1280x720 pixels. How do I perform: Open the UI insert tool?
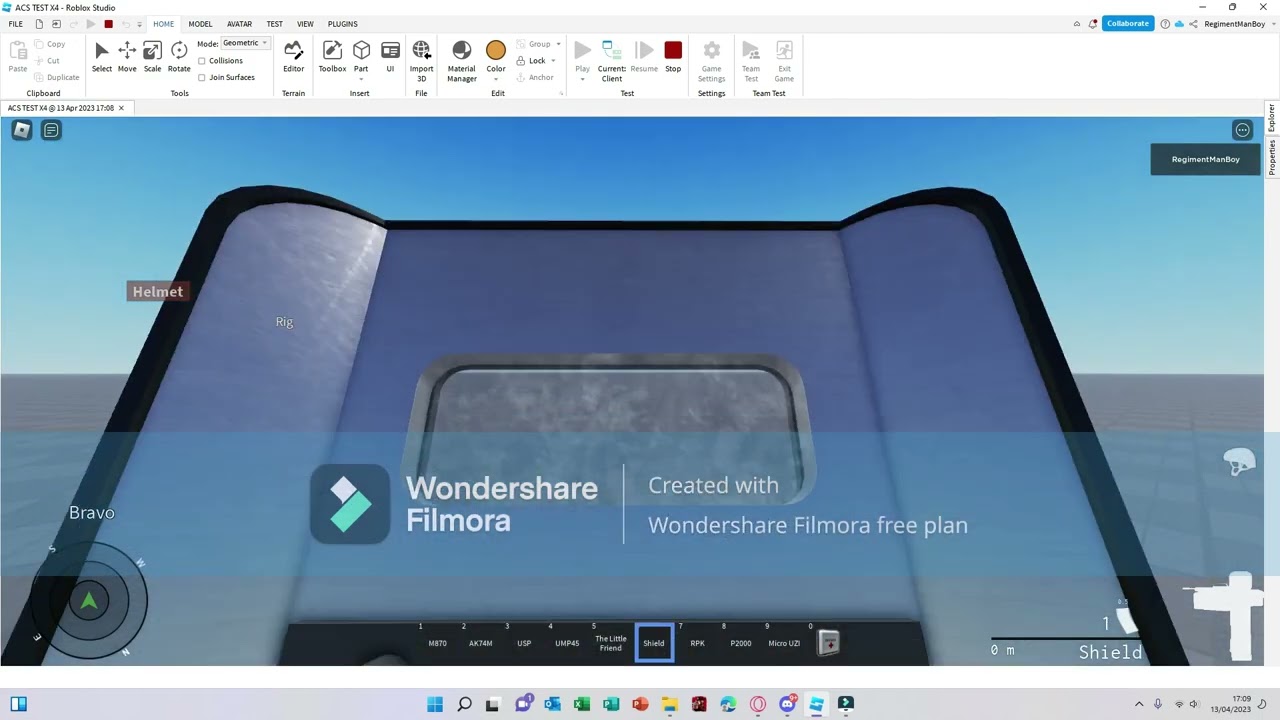390,57
